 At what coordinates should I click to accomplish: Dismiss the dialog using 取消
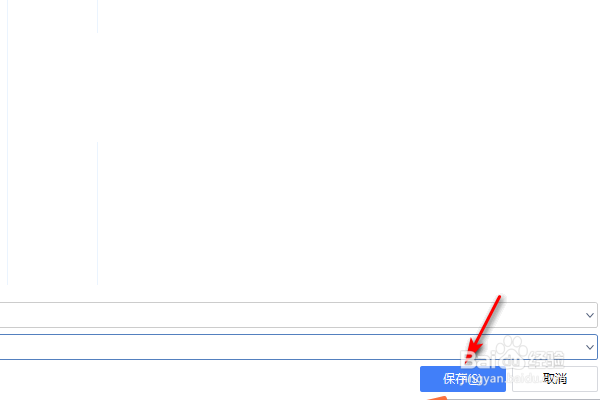[x=555, y=379]
